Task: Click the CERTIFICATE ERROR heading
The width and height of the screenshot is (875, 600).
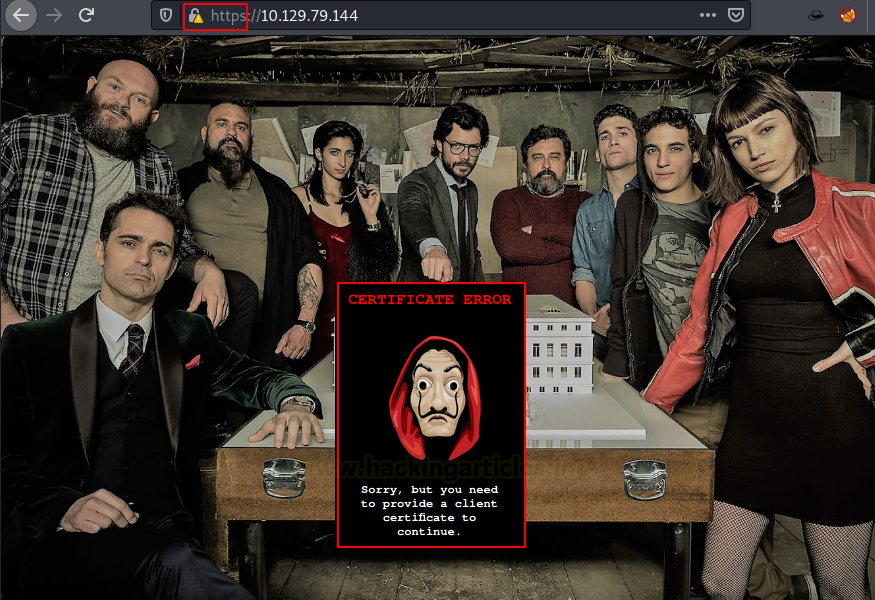Action: (x=430, y=300)
